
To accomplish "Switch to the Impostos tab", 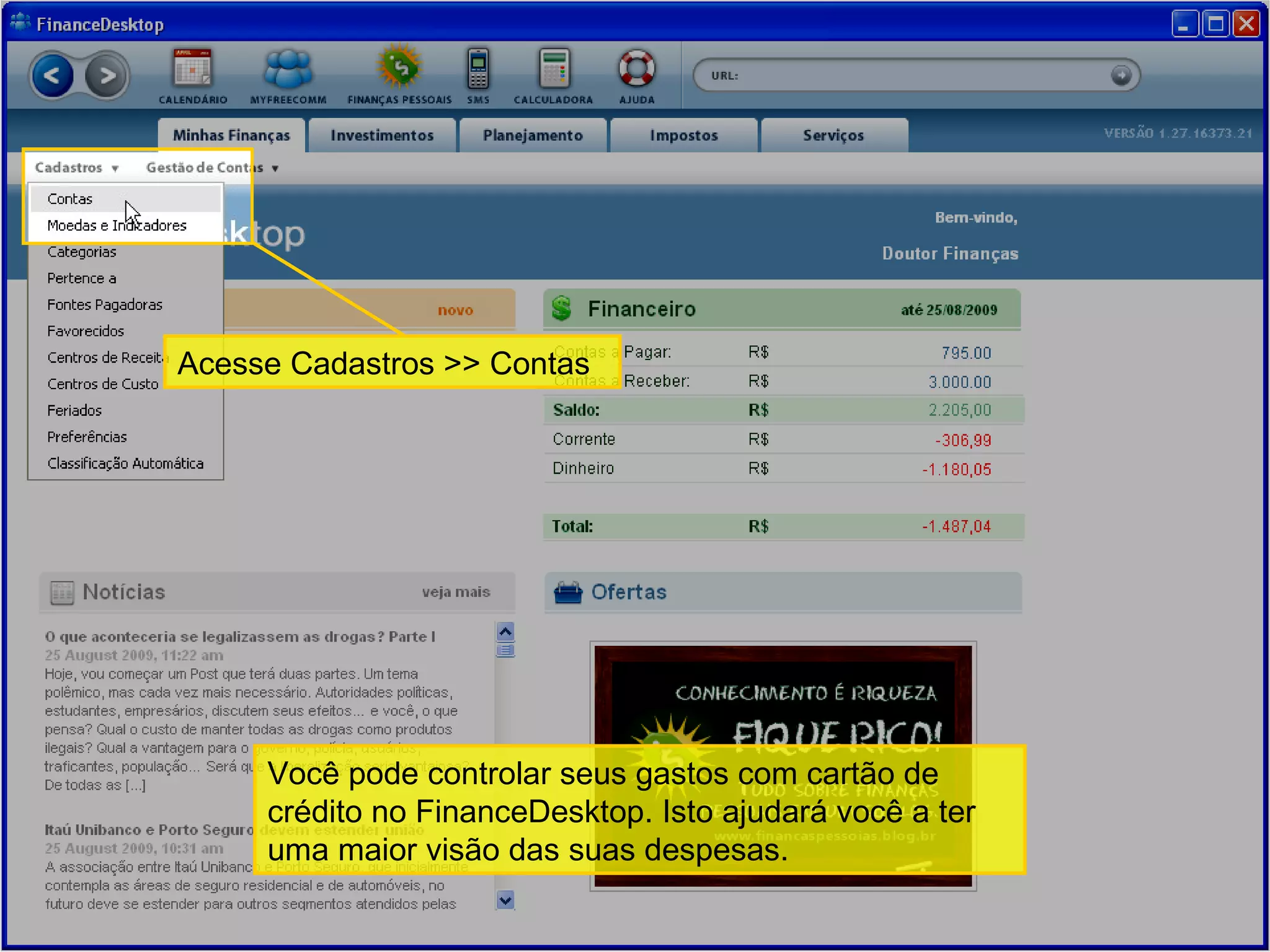I will pyautogui.click(x=683, y=135).
